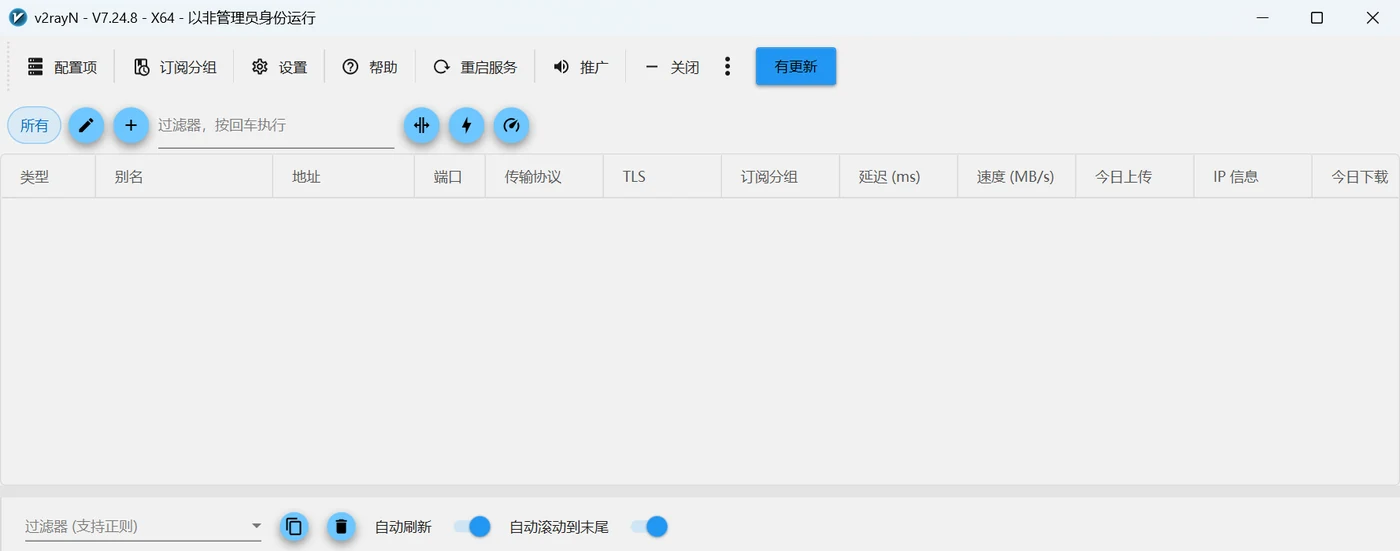Sort by 今日上传 column header

1134,176
